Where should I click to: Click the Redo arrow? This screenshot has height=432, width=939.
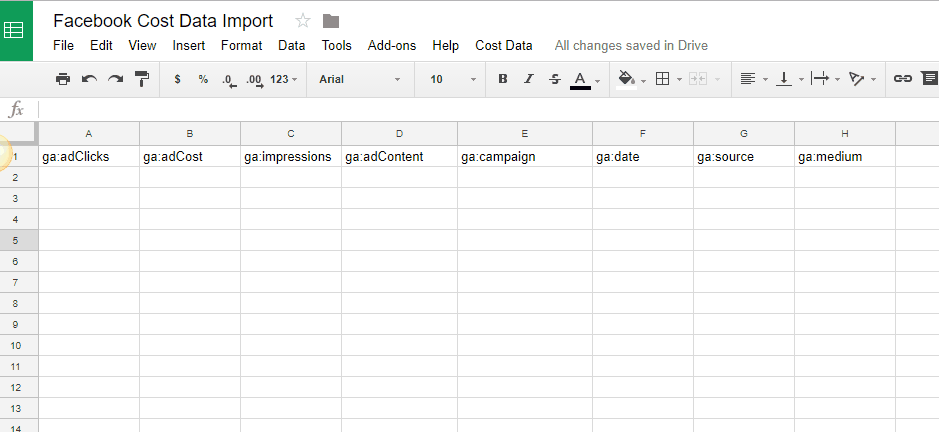pyautogui.click(x=116, y=78)
